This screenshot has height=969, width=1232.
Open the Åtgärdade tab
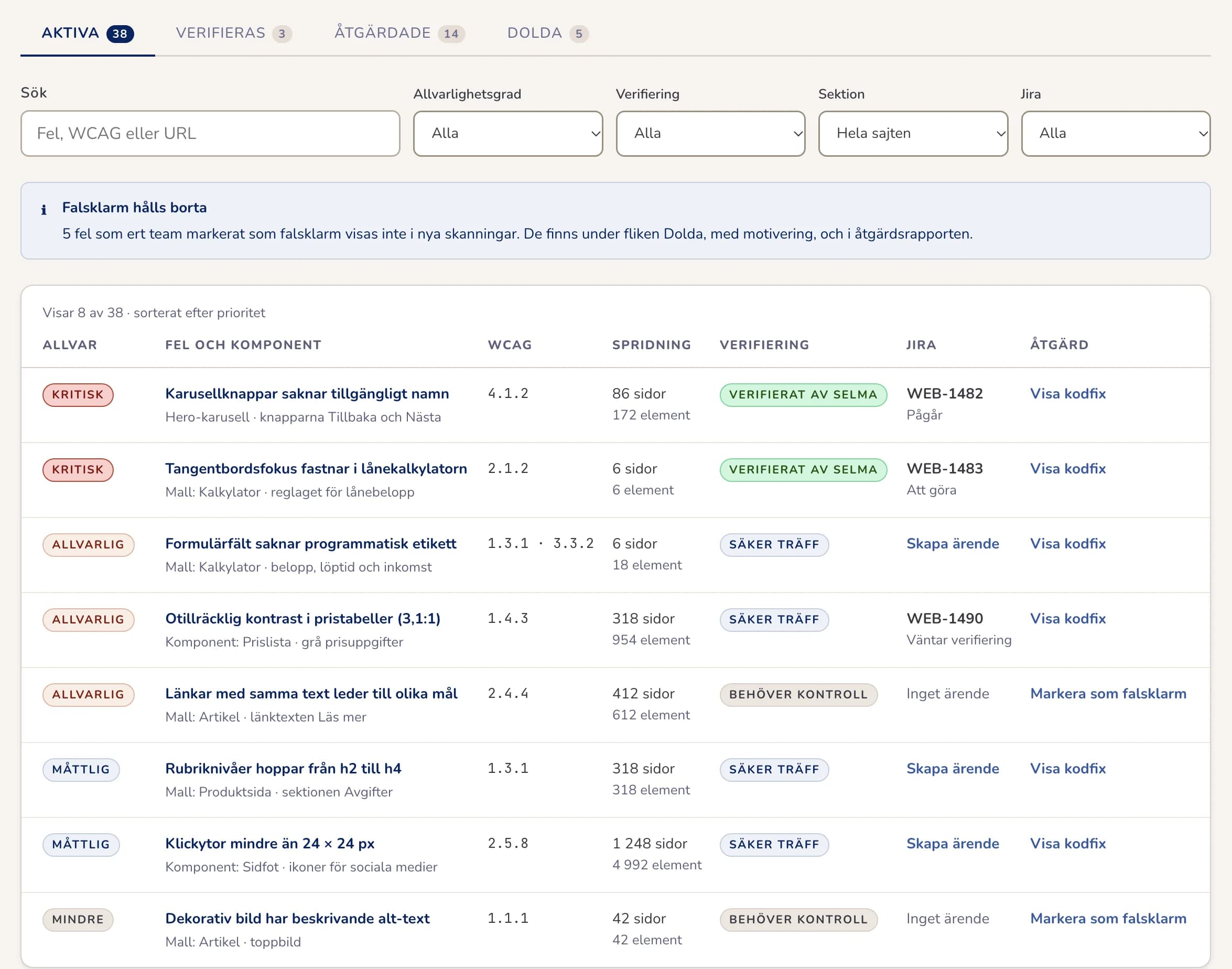point(399,33)
